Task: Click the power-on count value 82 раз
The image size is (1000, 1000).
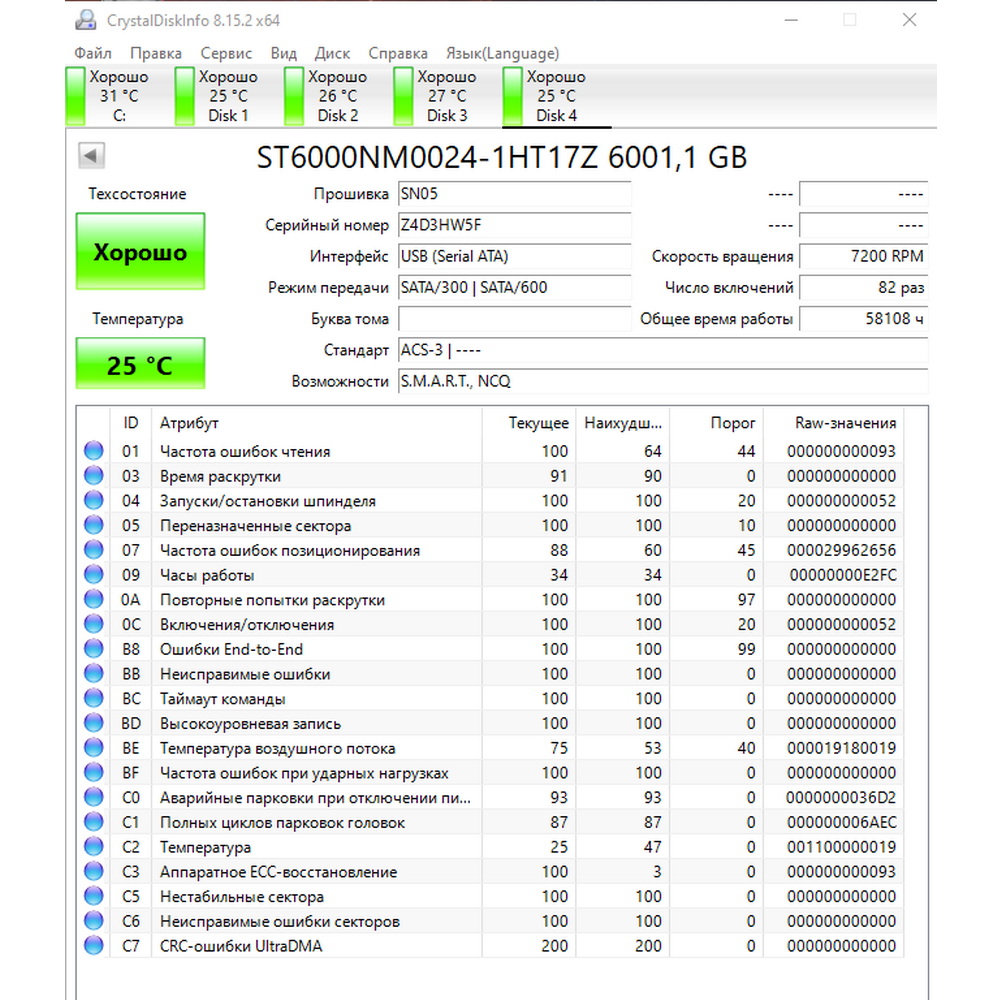Action: pyautogui.click(x=864, y=288)
